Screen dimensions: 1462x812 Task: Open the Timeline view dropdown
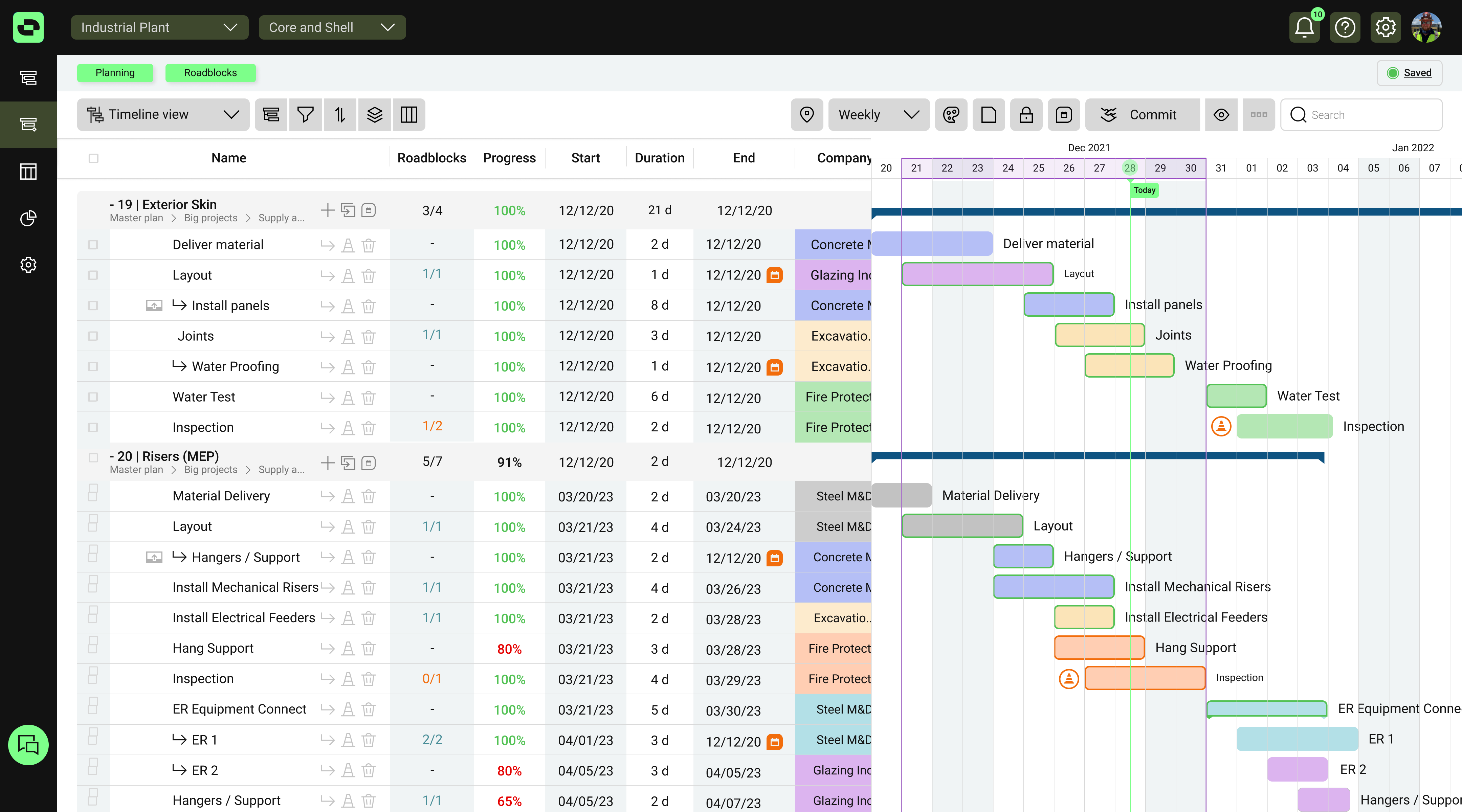click(163, 115)
